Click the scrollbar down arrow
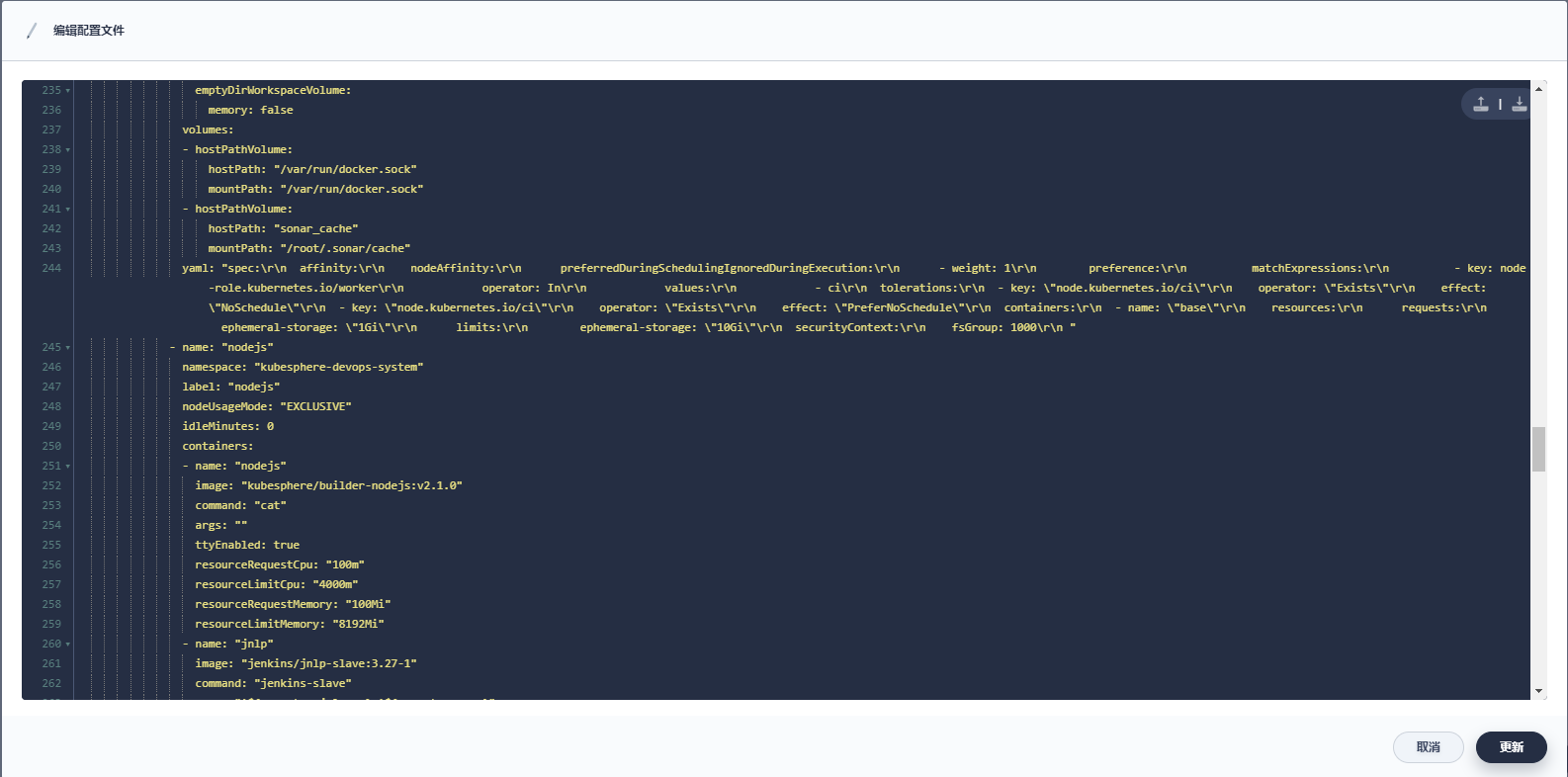 pyautogui.click(x=1539, y=691)
